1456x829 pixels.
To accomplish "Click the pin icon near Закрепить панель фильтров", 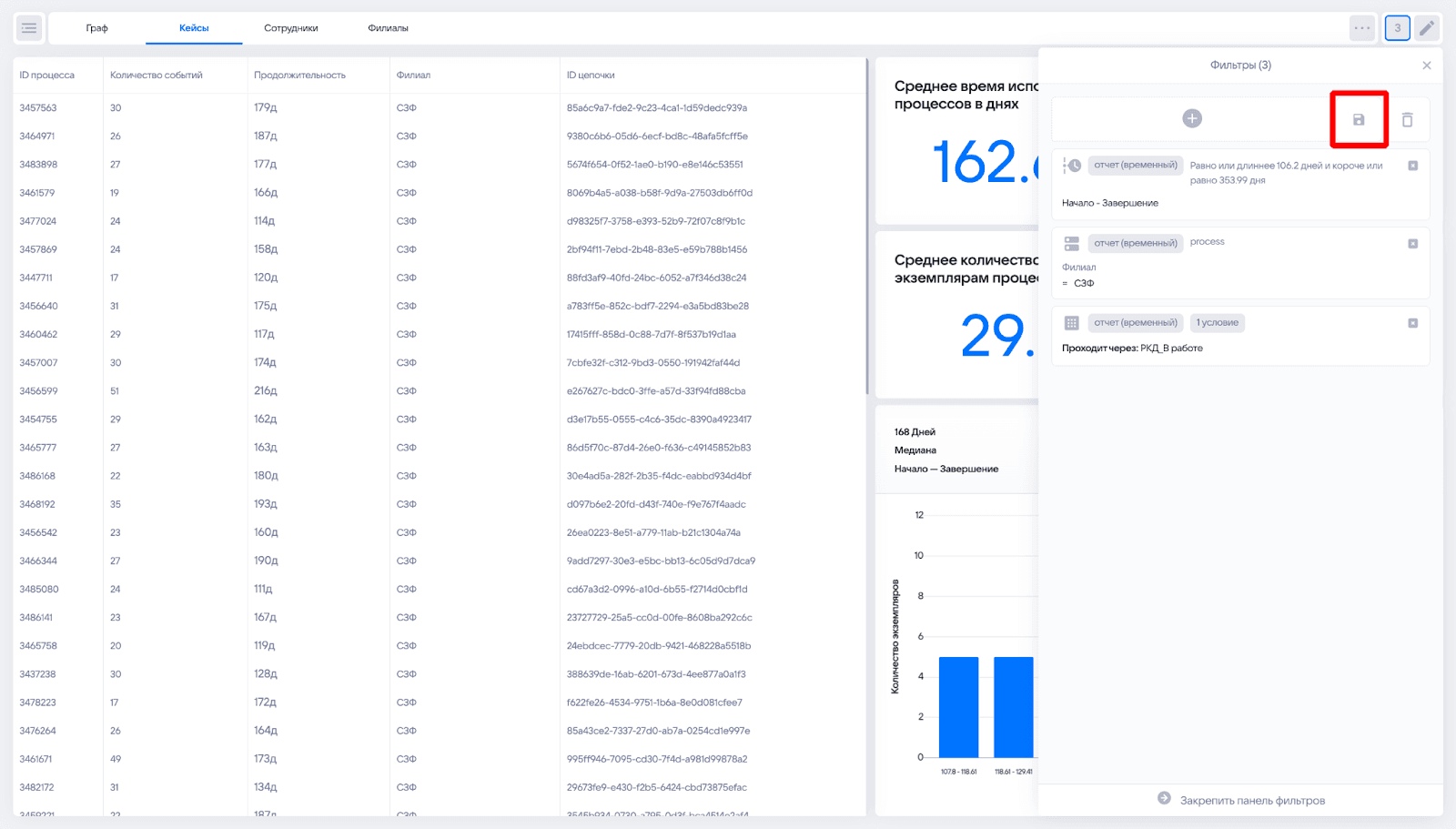I will pyautogui.click(x=1164, y=798).
